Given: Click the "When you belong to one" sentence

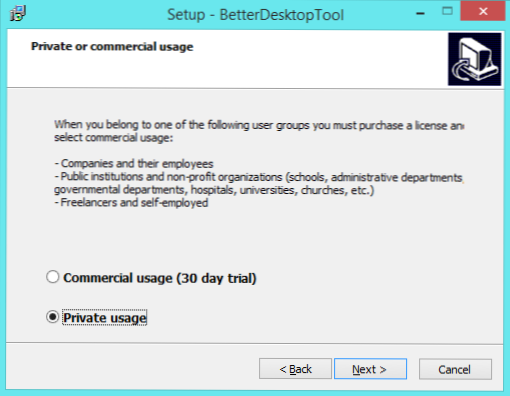Looking at the screenshot, I should point(259,125).
